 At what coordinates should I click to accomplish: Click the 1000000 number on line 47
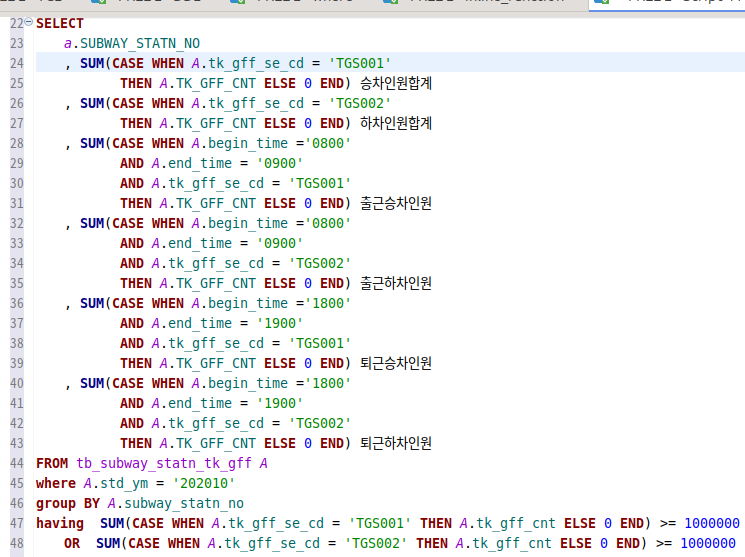(712, 523)
